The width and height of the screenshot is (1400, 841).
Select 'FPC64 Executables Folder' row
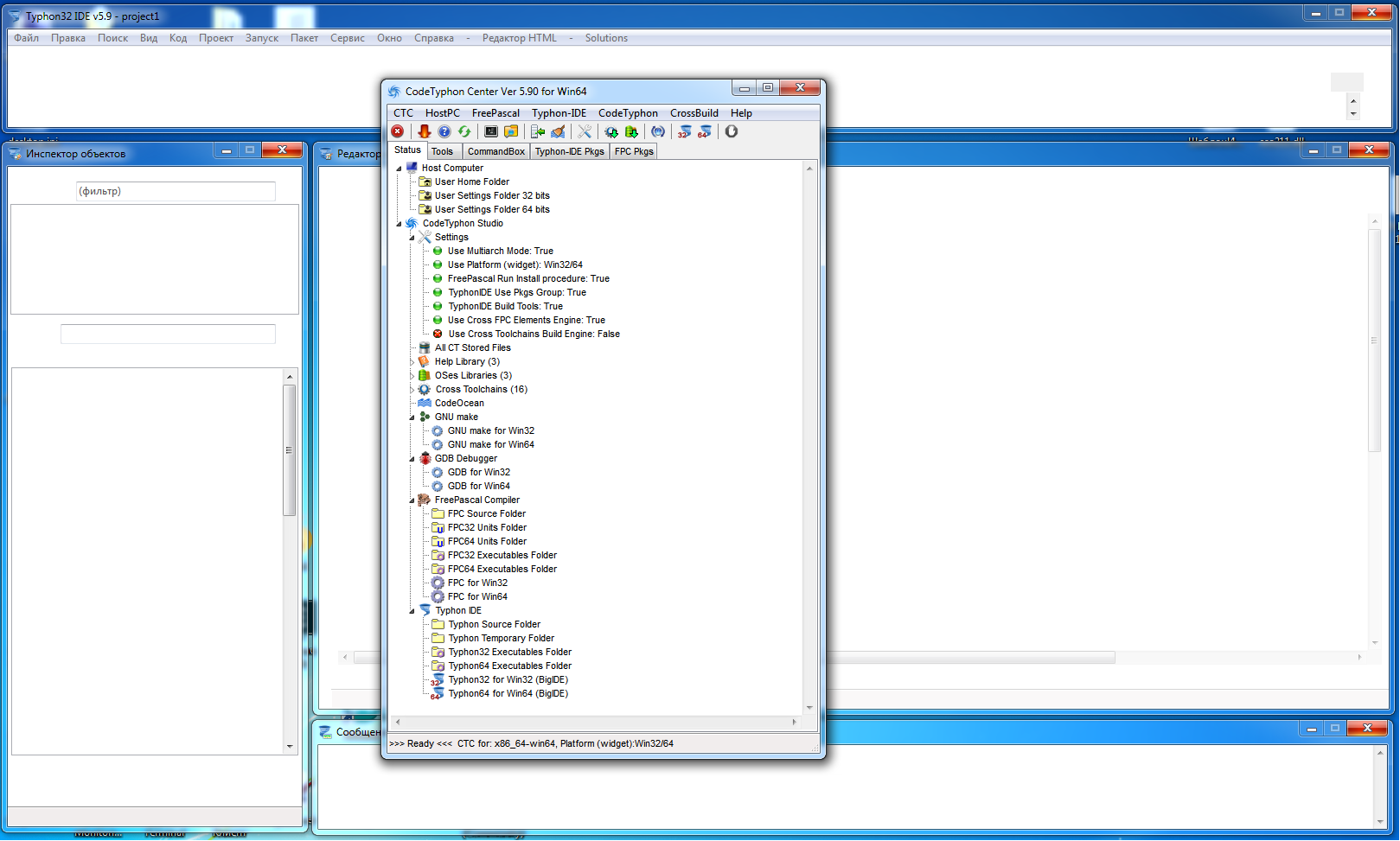(502, 570)
